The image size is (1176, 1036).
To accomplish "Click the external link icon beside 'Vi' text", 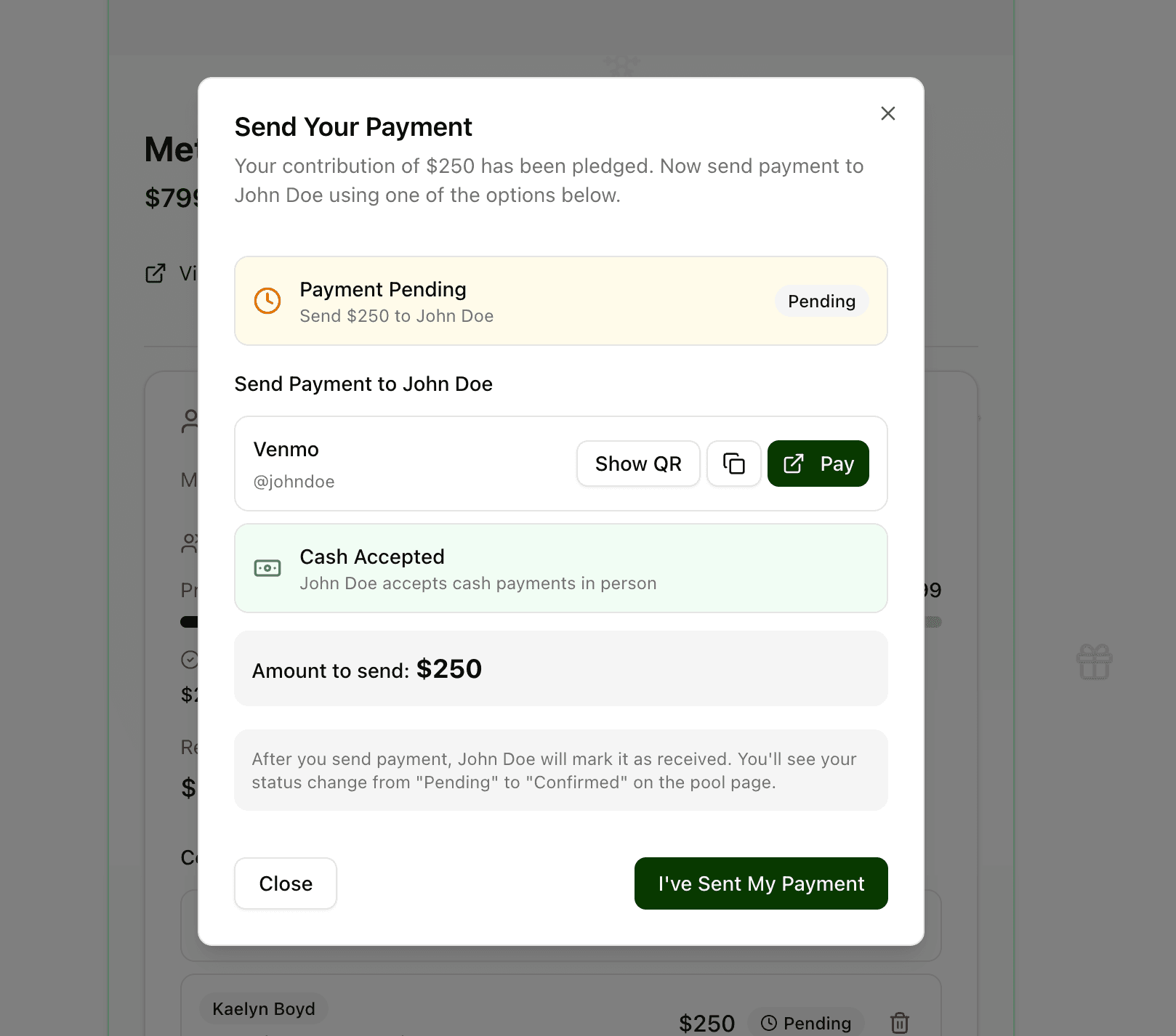I will pos(155,273).
